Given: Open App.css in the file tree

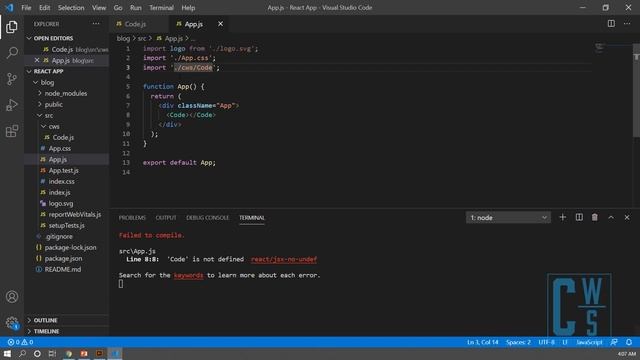Looking at the screenshot, I should [x=68, y=149].
